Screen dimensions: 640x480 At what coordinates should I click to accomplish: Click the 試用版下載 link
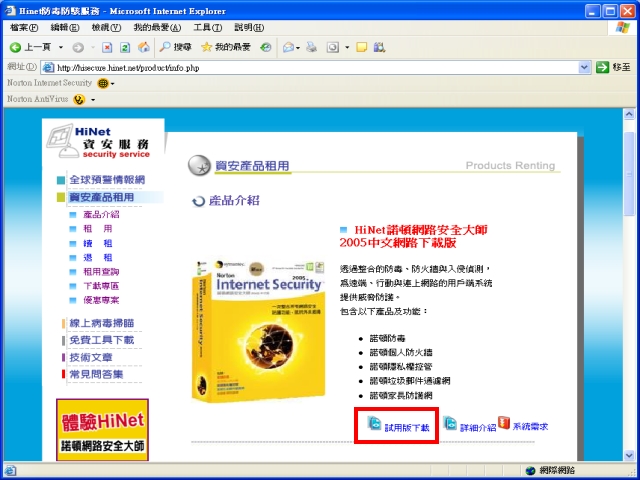[x=407, y=428]
